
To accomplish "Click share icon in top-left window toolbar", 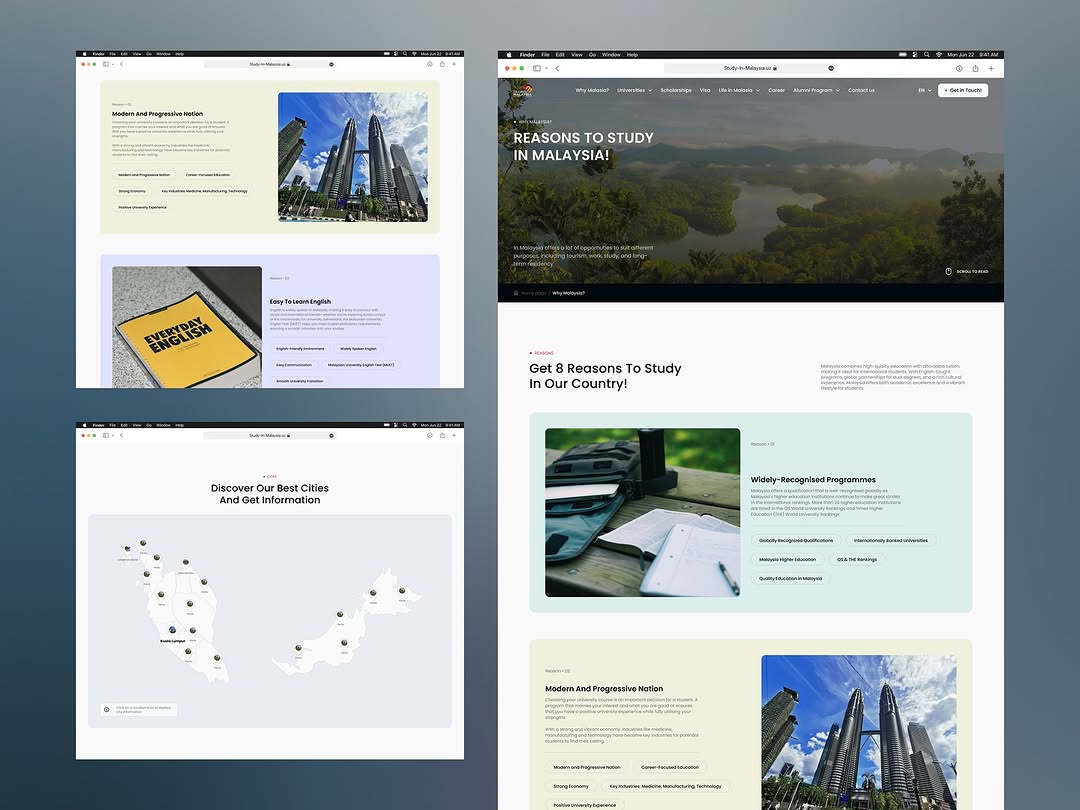I will point(442,64).
